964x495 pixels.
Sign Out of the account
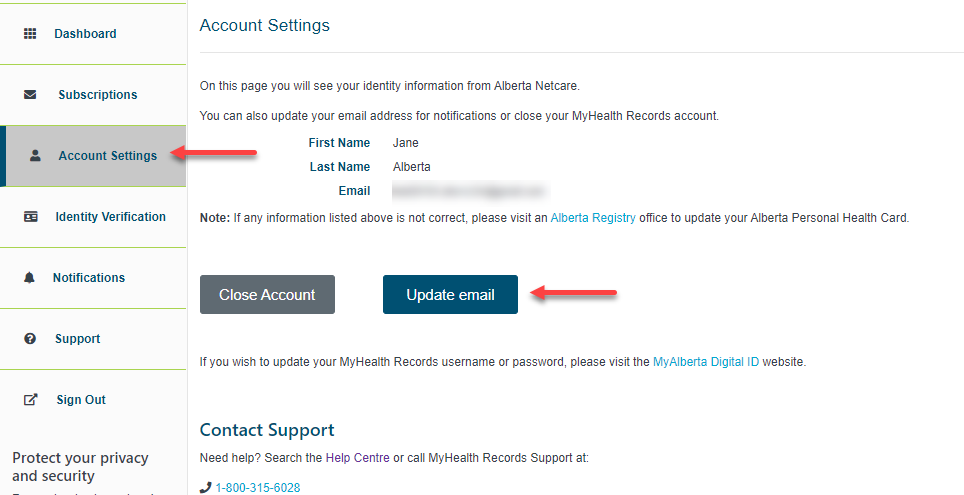[81, 400]
